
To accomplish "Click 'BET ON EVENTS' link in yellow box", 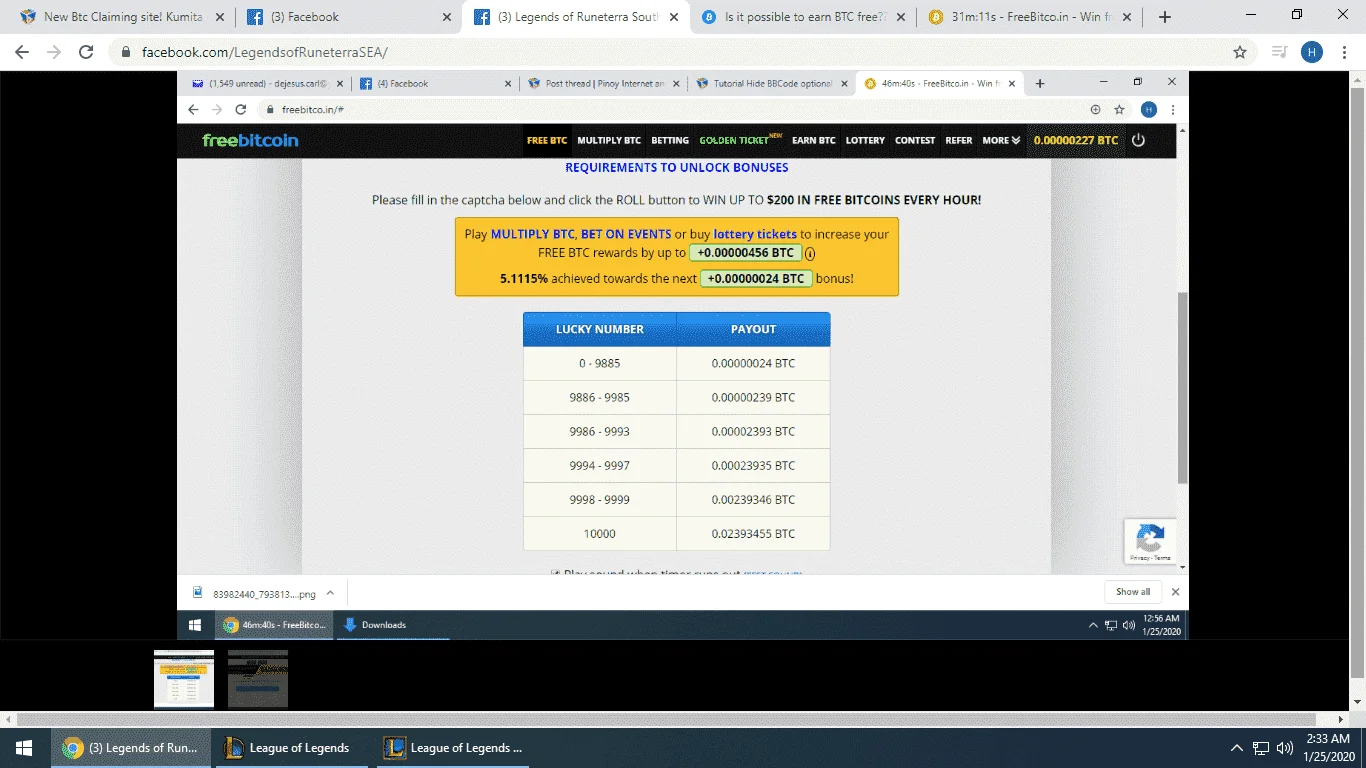I will (626, 234).
